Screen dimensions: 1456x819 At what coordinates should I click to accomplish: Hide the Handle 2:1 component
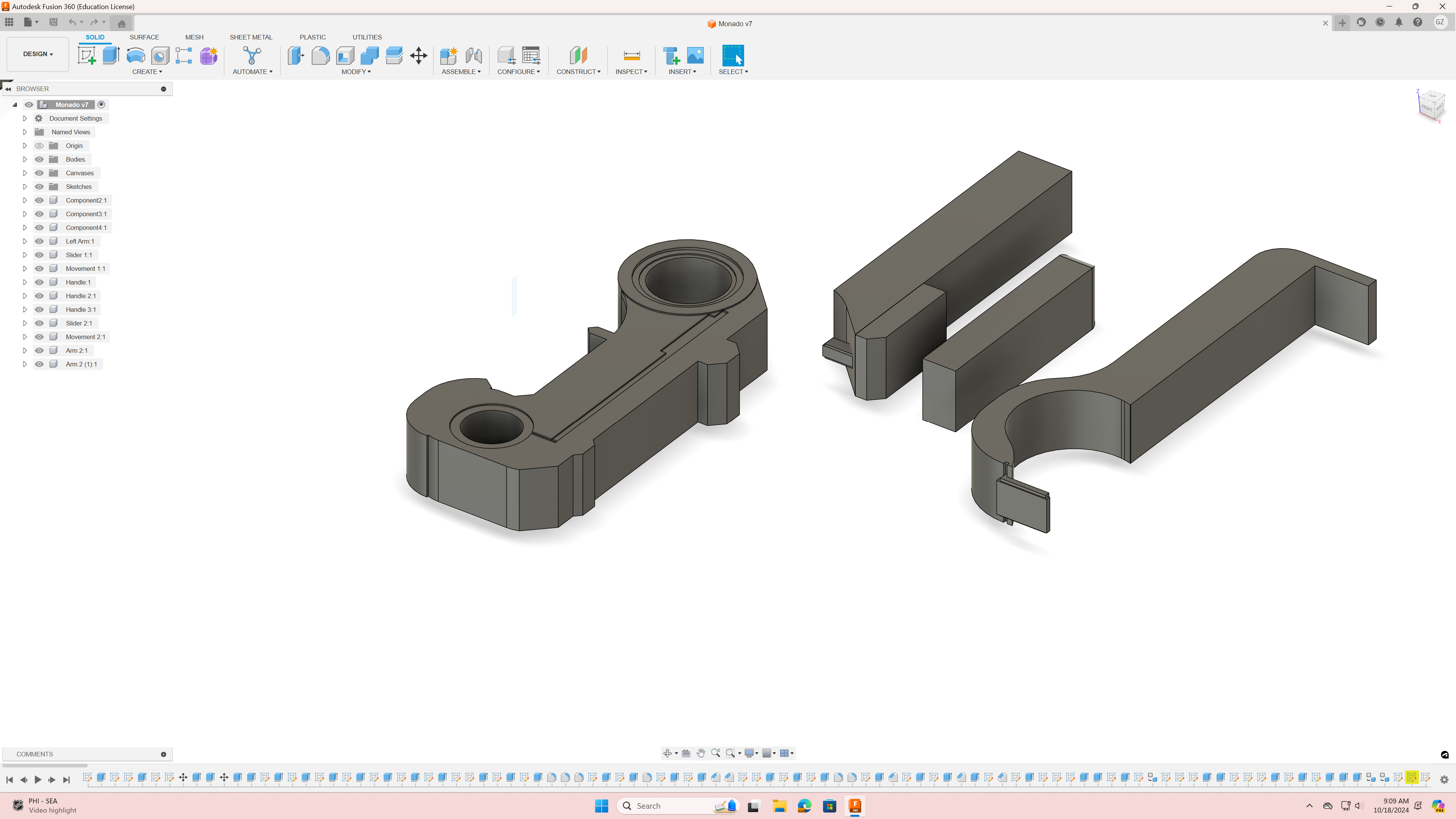[39, 296]
